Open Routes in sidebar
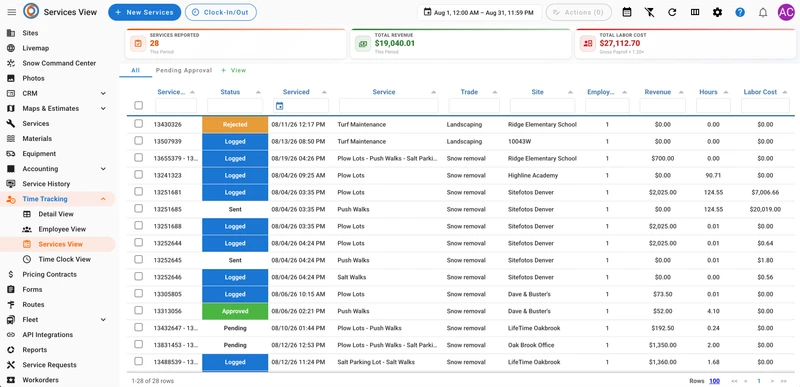The image size is (800, 387). (33, 304)
